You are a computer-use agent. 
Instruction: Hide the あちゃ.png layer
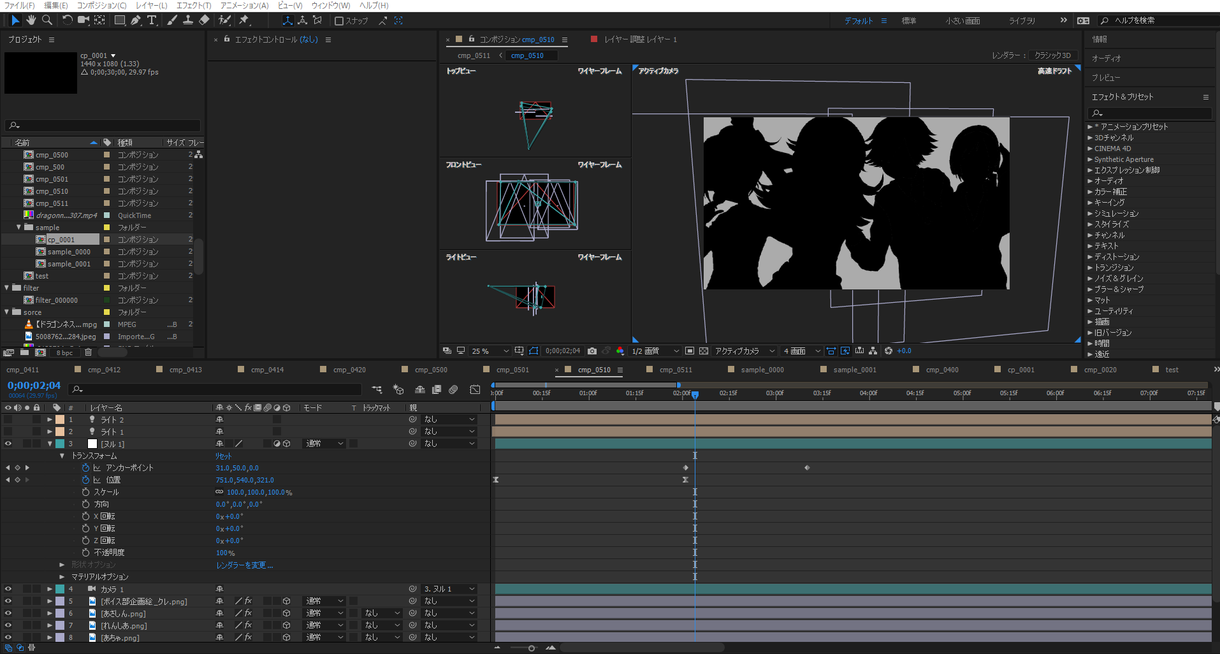[x=8, y=637]
